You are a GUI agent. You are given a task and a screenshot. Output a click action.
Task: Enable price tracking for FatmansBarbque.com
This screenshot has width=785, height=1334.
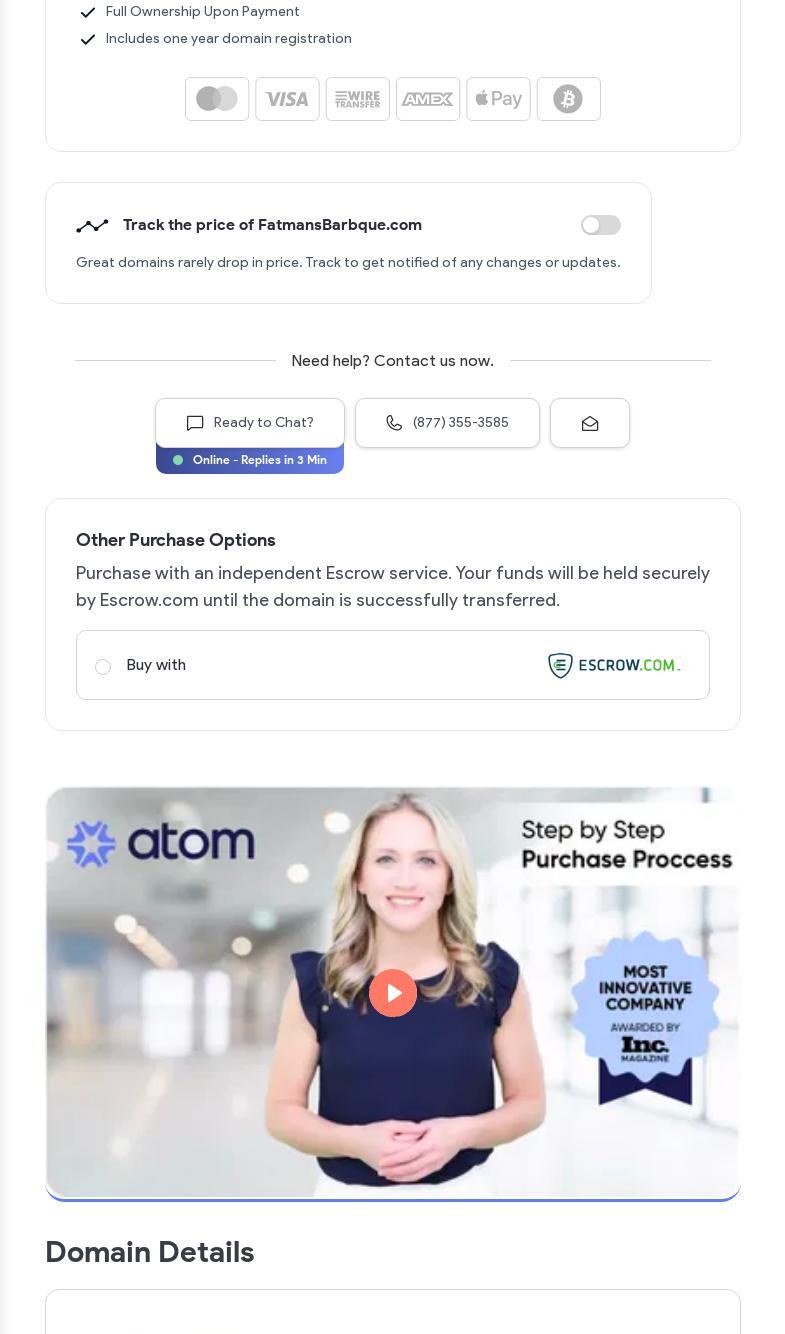coord(601,225)
